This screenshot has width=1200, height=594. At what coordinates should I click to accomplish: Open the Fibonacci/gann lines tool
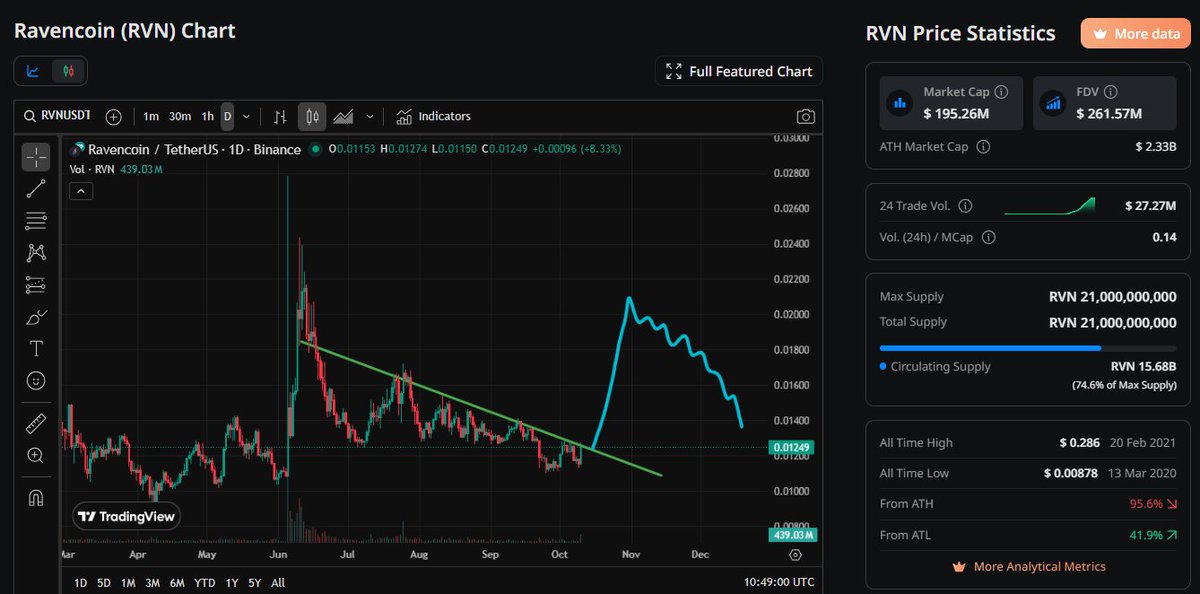pos(36,220)
